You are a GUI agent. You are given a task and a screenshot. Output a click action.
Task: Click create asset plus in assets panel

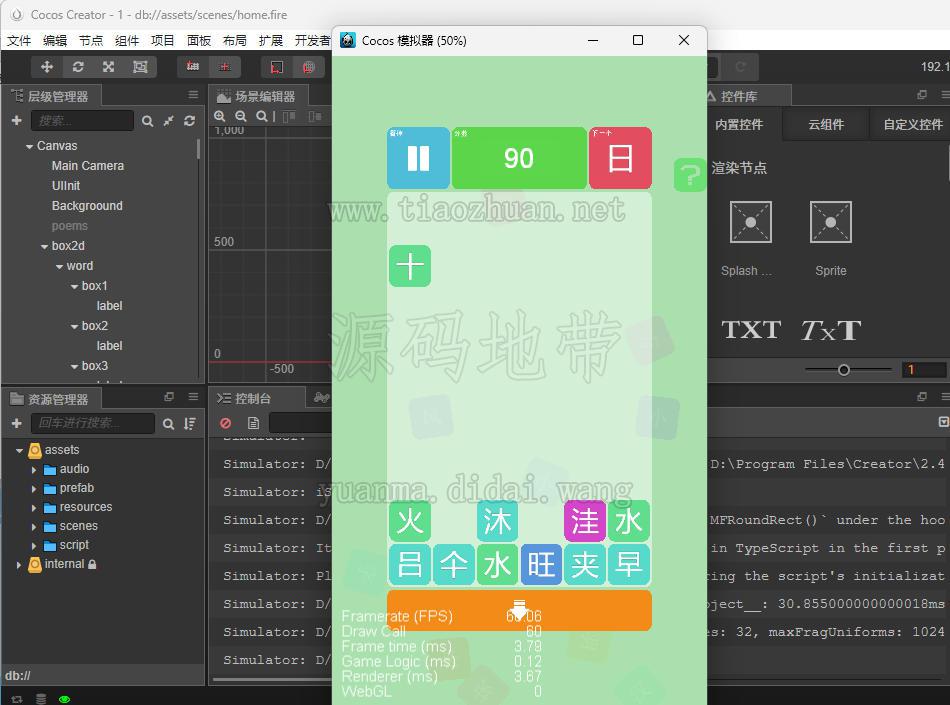point(17,423)
